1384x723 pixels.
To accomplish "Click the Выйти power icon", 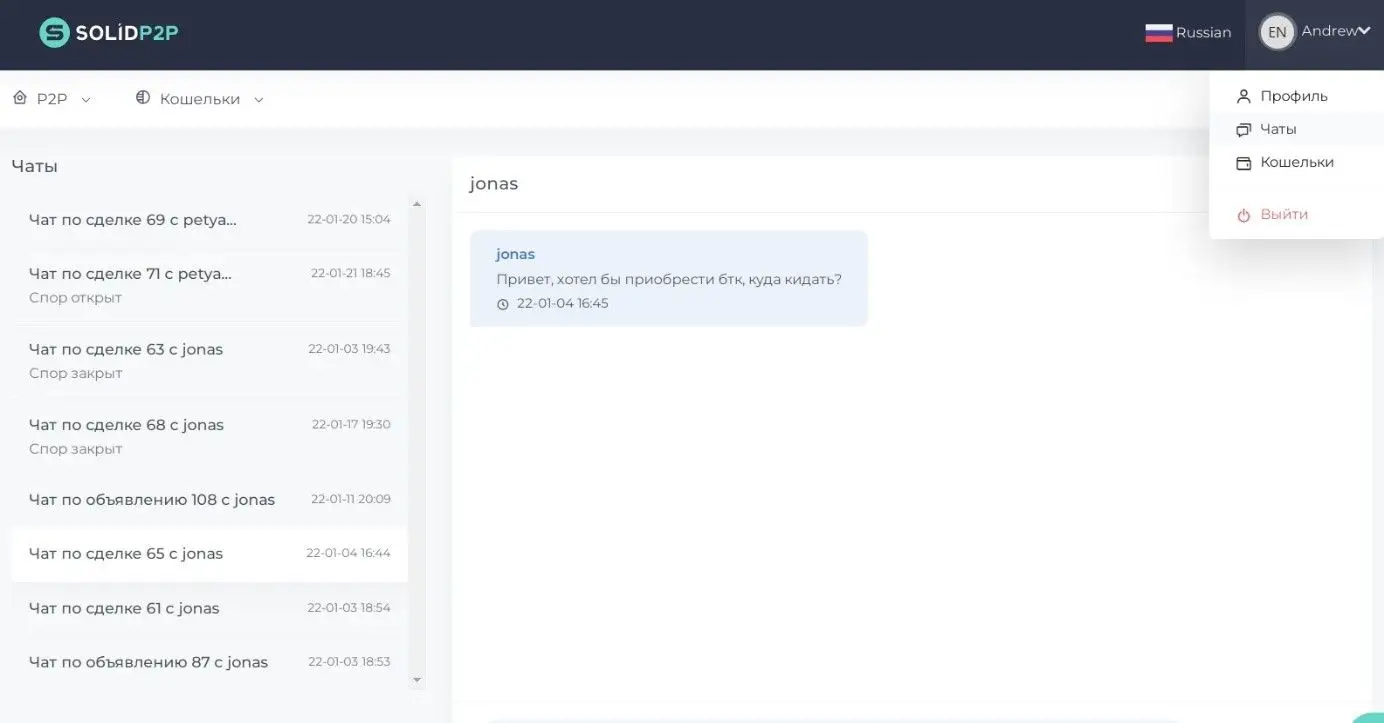I will tap(1243, 215).
